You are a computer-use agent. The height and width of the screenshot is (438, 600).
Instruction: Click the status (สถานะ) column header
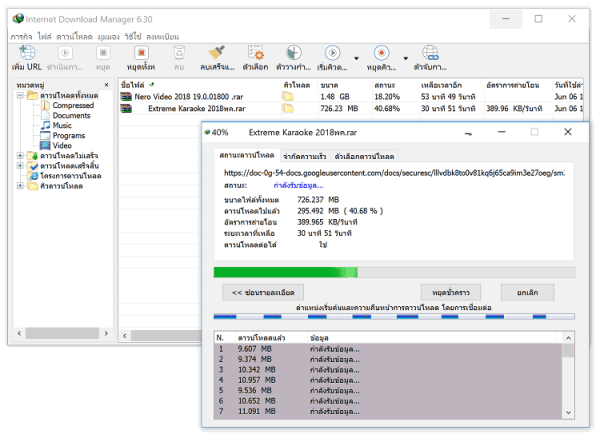pyautogui.click(x=395, y=85)
